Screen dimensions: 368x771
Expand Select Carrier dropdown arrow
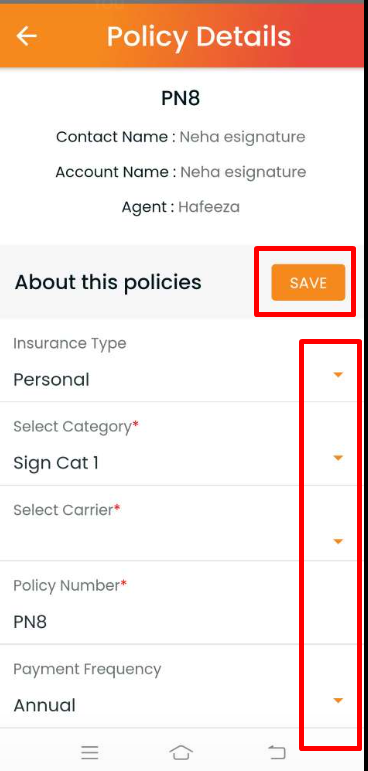[x=337, y=542]
